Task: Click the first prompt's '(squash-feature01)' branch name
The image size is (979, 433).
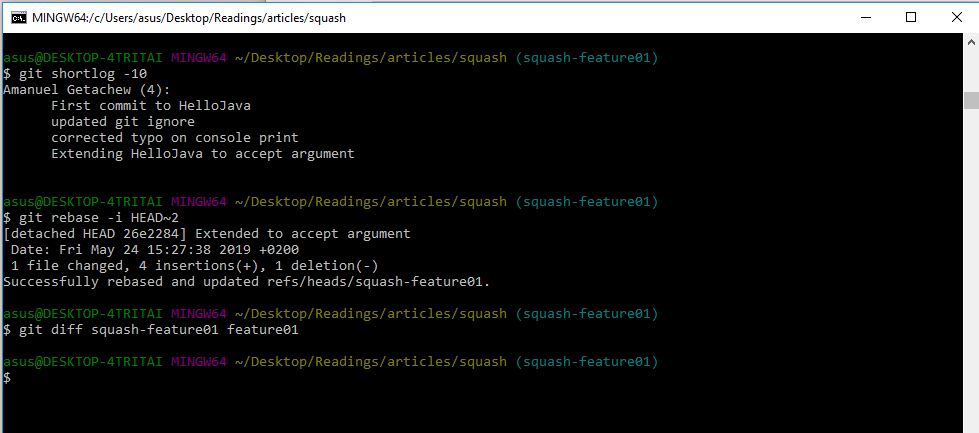Action: [587, 58]
